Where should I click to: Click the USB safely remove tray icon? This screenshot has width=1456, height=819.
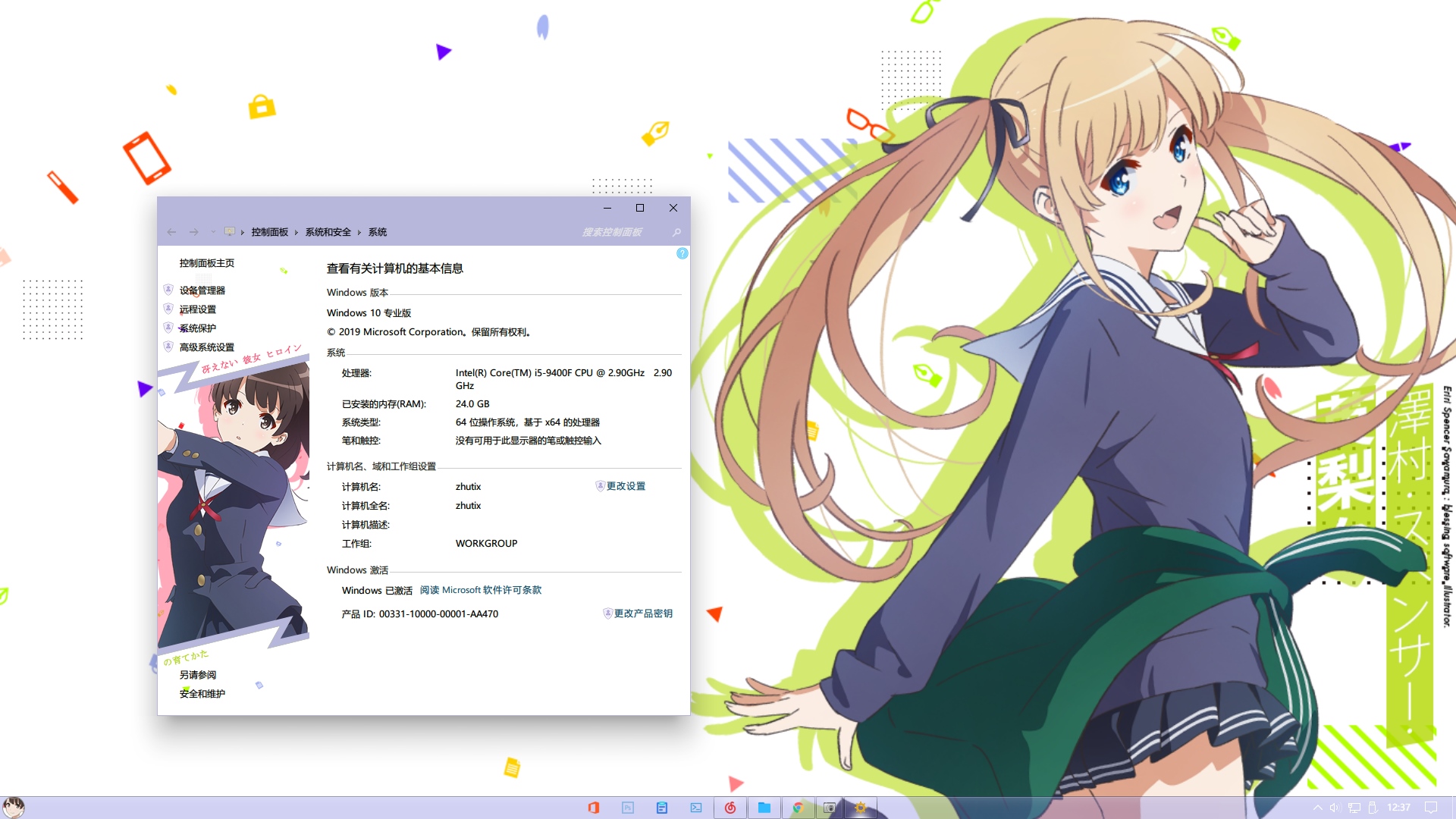point(1372,808)
